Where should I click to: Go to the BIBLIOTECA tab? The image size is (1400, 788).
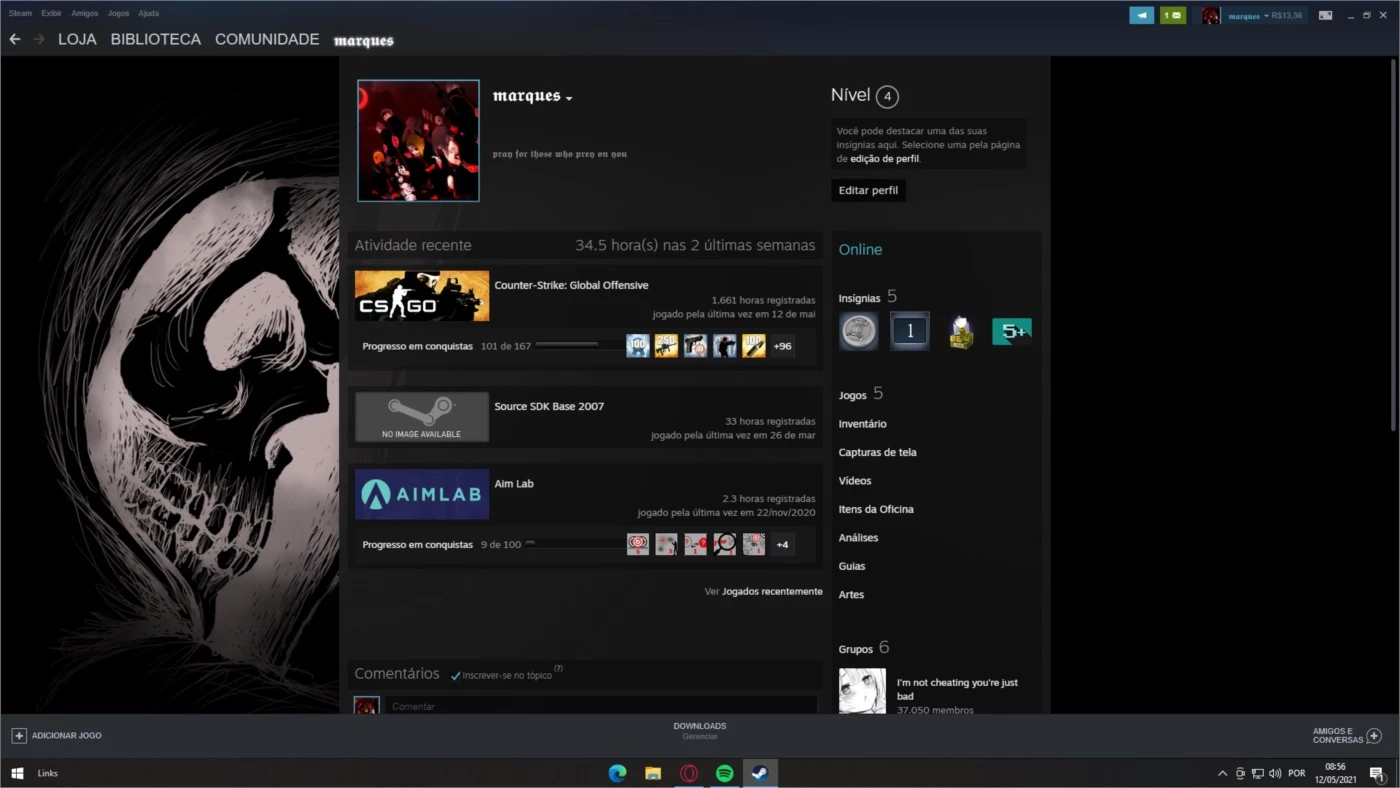coord(155,39)
